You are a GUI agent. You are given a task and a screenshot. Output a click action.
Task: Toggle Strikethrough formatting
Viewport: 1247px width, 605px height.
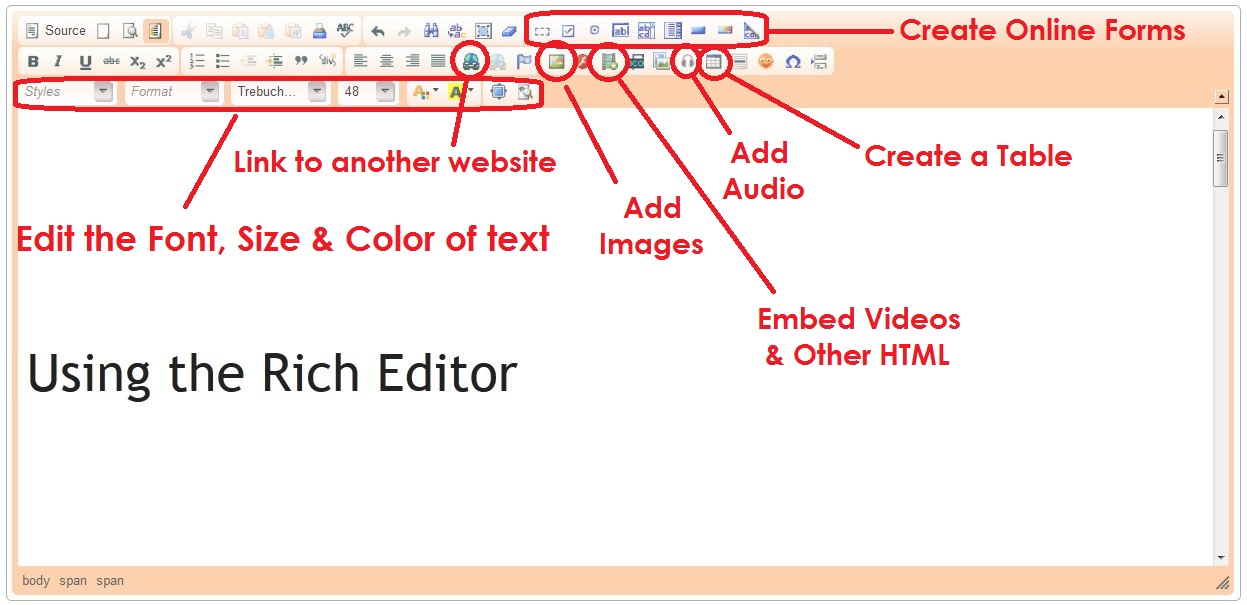click(111, 61)
